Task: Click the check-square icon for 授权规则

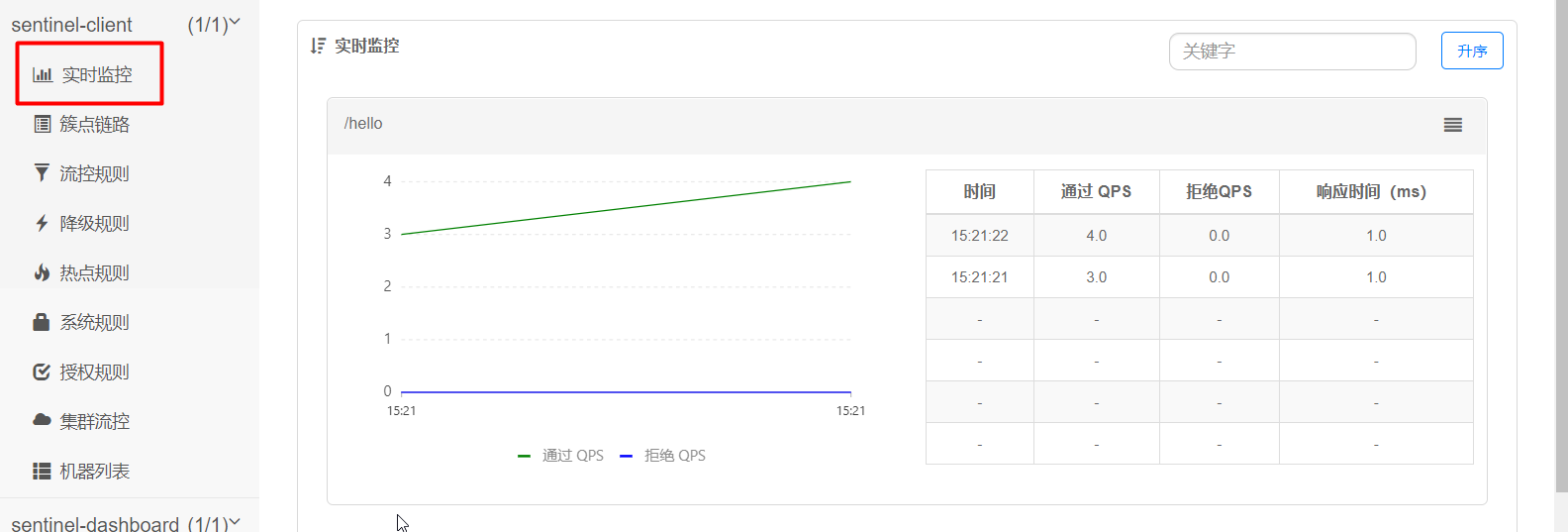Action: [x=42, y=372]
